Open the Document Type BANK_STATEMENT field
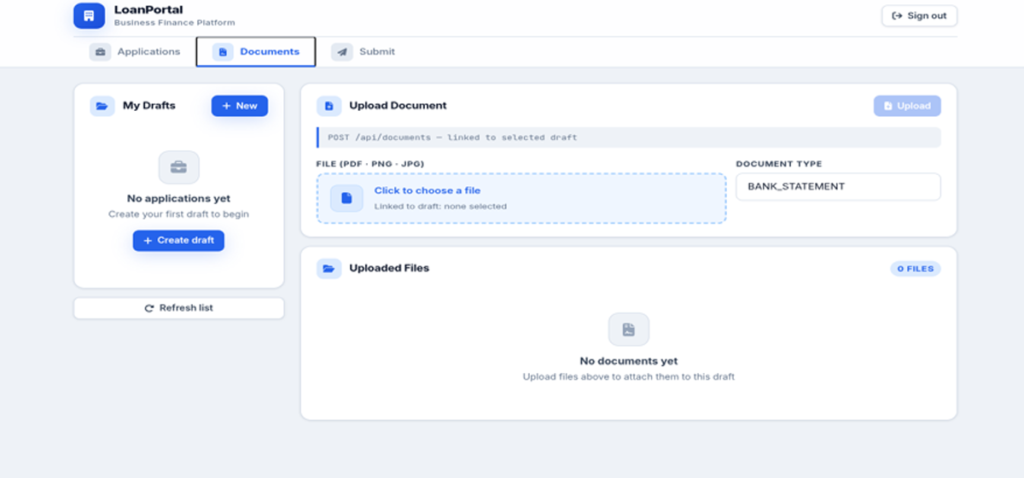This screenshot has height=478, width=1024. pyautogui.click(x=838, y=187)
